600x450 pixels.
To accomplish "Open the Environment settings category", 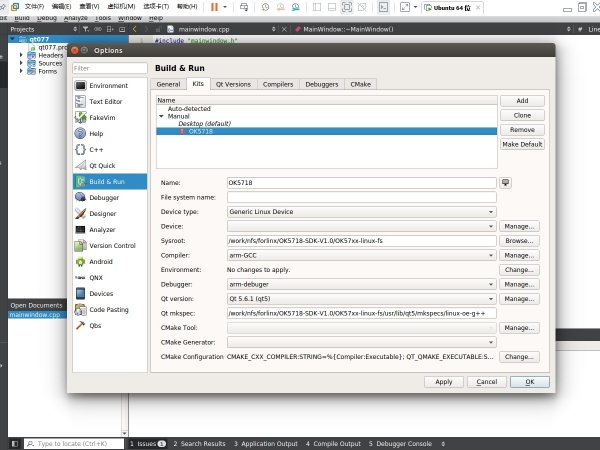I will coord(108,86).
